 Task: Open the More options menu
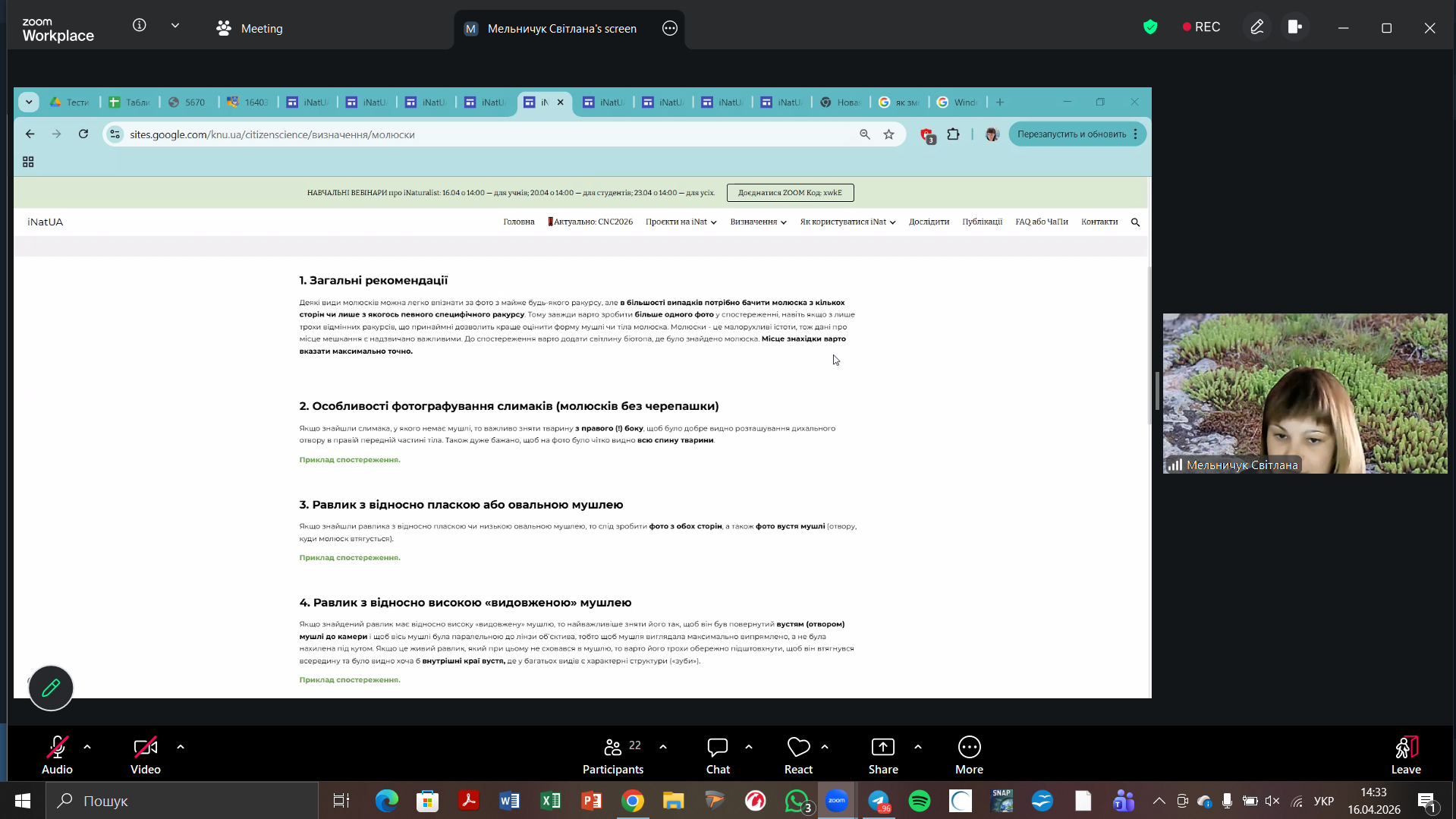pyautogui.click(x=969, y=755)
